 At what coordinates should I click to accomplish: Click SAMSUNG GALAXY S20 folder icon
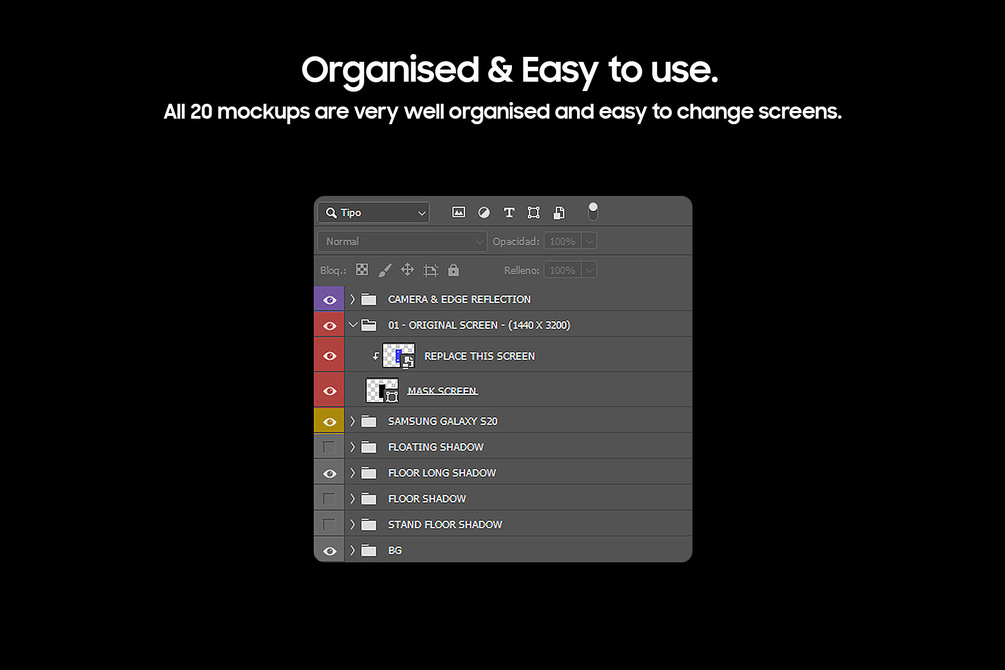pyautogui.click(x=369, y=421)
